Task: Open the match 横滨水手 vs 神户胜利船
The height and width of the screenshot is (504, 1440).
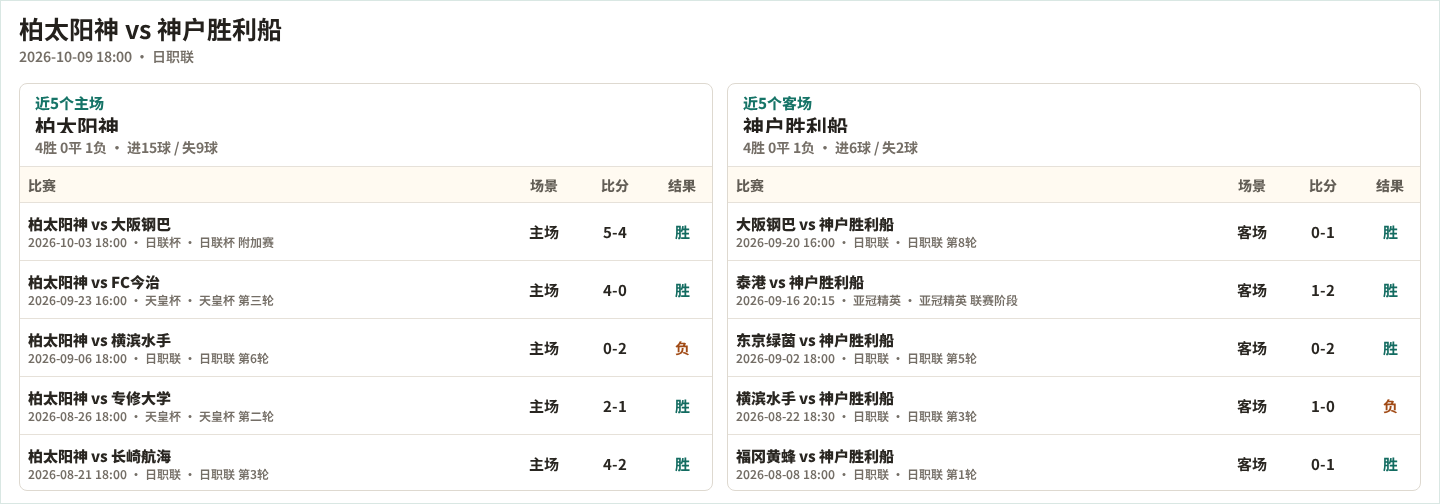Action: [815, 398]
